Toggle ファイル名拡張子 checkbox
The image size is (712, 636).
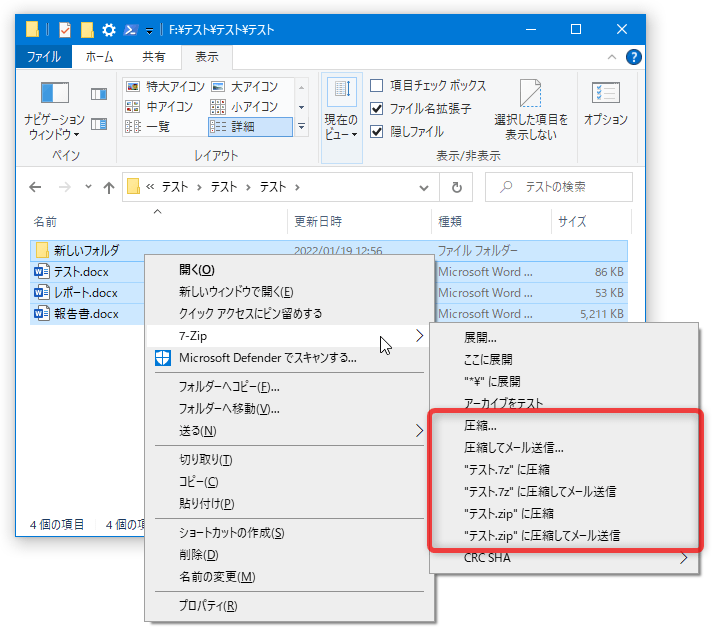pyautogui.click(x=376, y=108)
